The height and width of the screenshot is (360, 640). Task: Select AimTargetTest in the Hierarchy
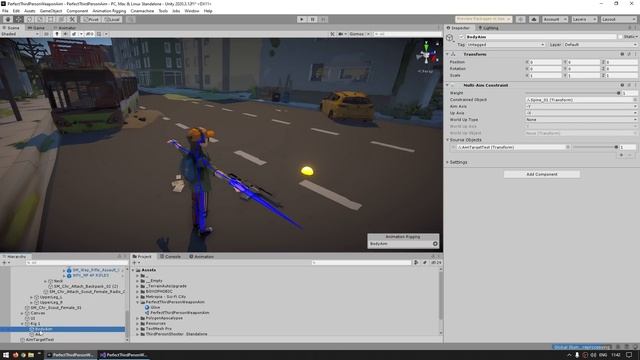pyautogui.click(x=40, y=340)
